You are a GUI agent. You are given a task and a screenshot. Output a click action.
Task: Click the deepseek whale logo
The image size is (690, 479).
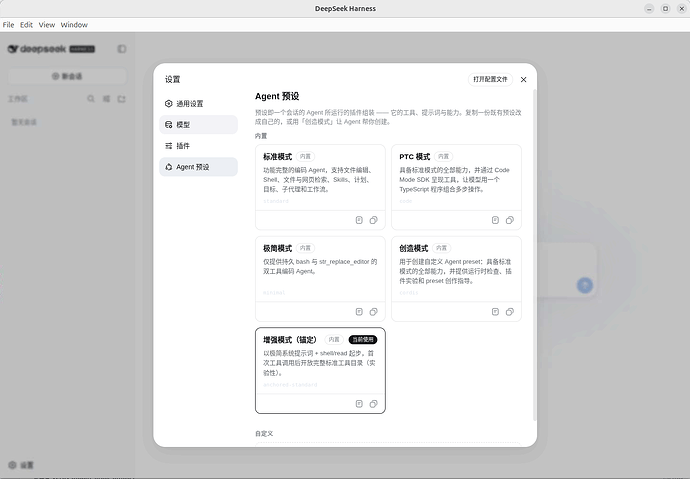13,49
